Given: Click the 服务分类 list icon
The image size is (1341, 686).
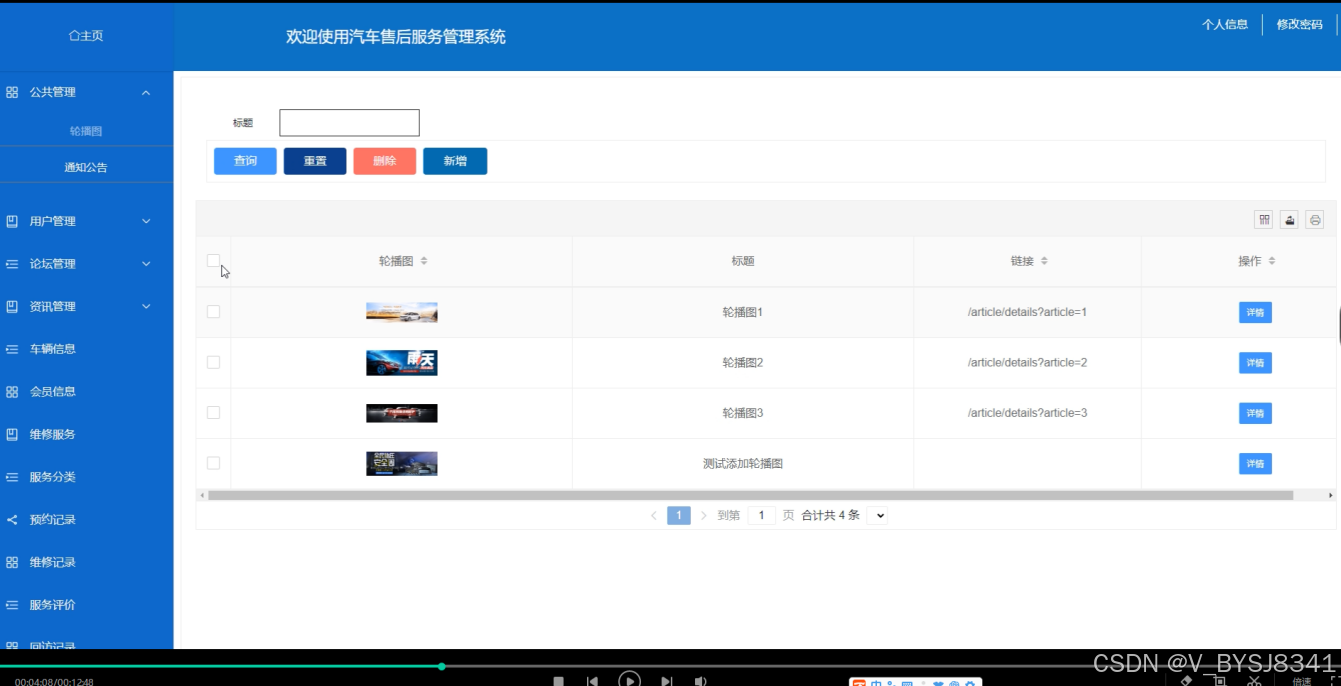Looking at the screenshot, I should (x=12, y=477).
